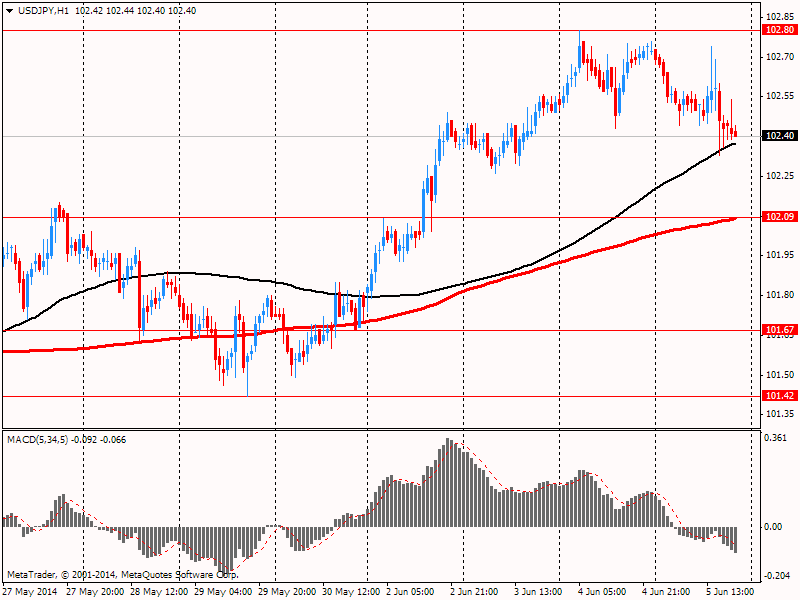Select the 2 Jun 21:00 time label
This screenshot has height=600, width=800.
tap(474, 592)
